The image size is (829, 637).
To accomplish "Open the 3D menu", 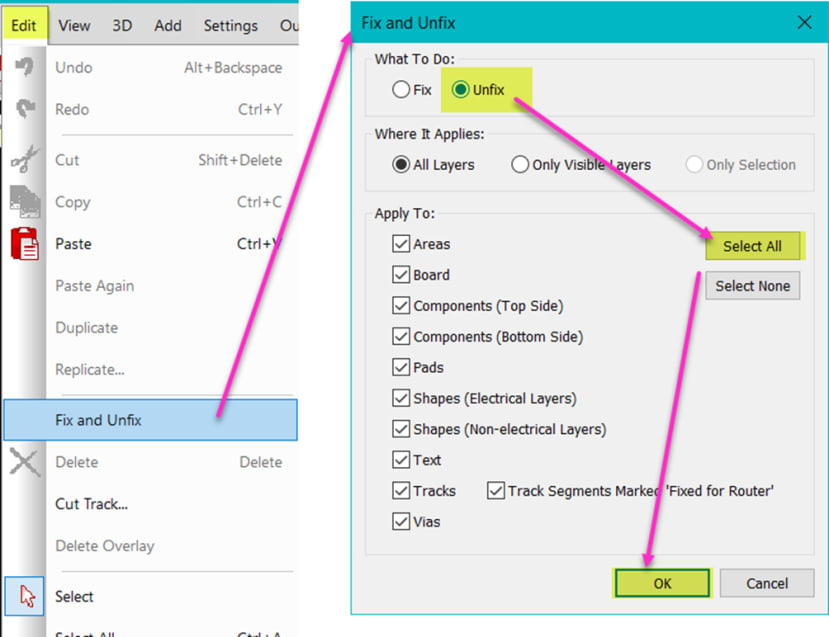I will pyautogui.click(x=122, y=25).
